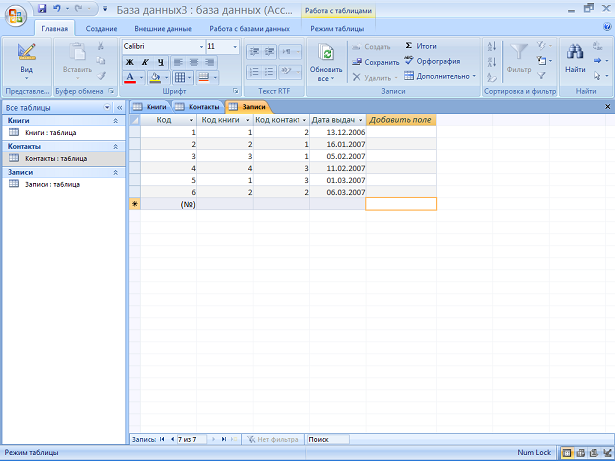Viewport: 615px width, 461px height.
Task: Switch to the Главная ribbon tab
Action: click(x=55, y=29)
